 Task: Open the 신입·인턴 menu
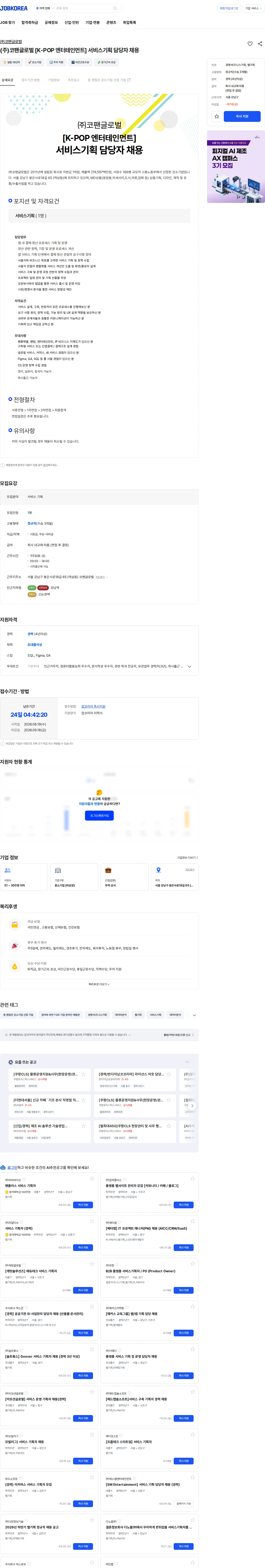pos(72,23)
